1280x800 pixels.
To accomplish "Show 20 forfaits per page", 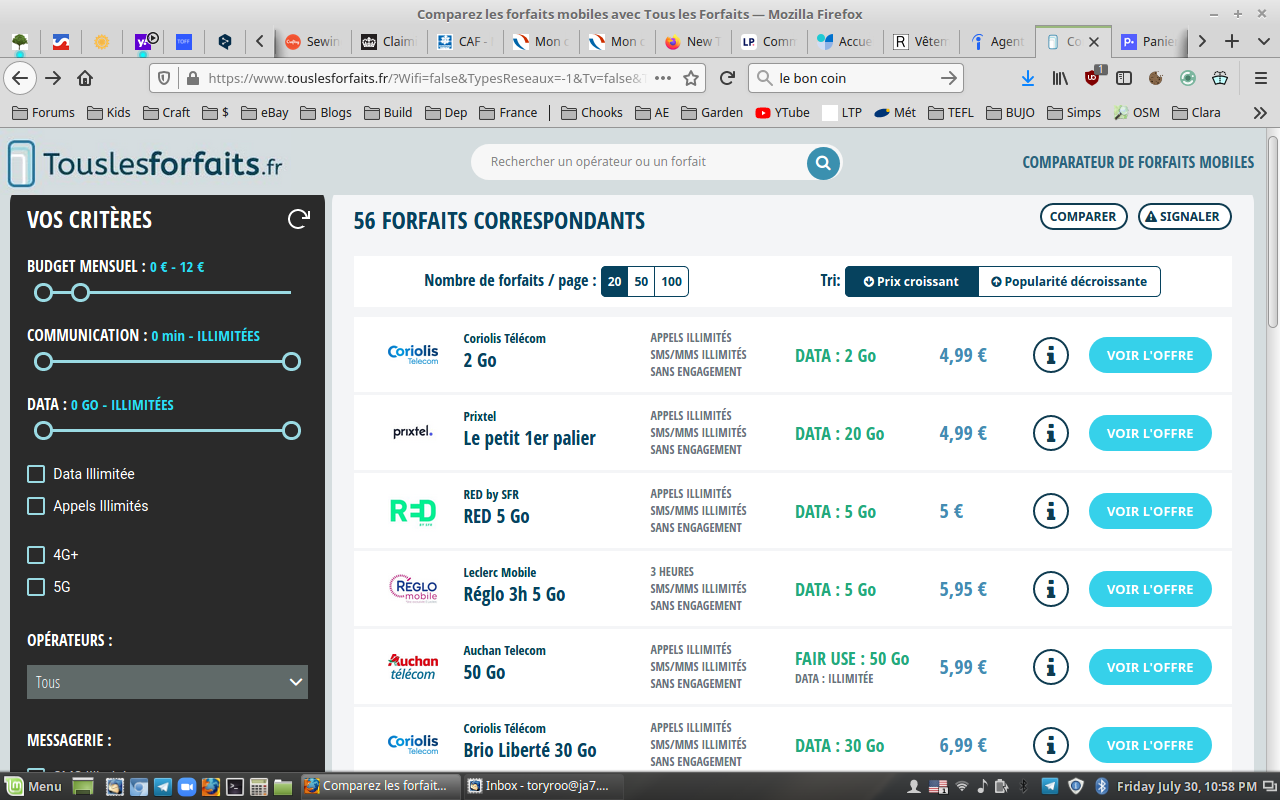I will click(614, 282).
